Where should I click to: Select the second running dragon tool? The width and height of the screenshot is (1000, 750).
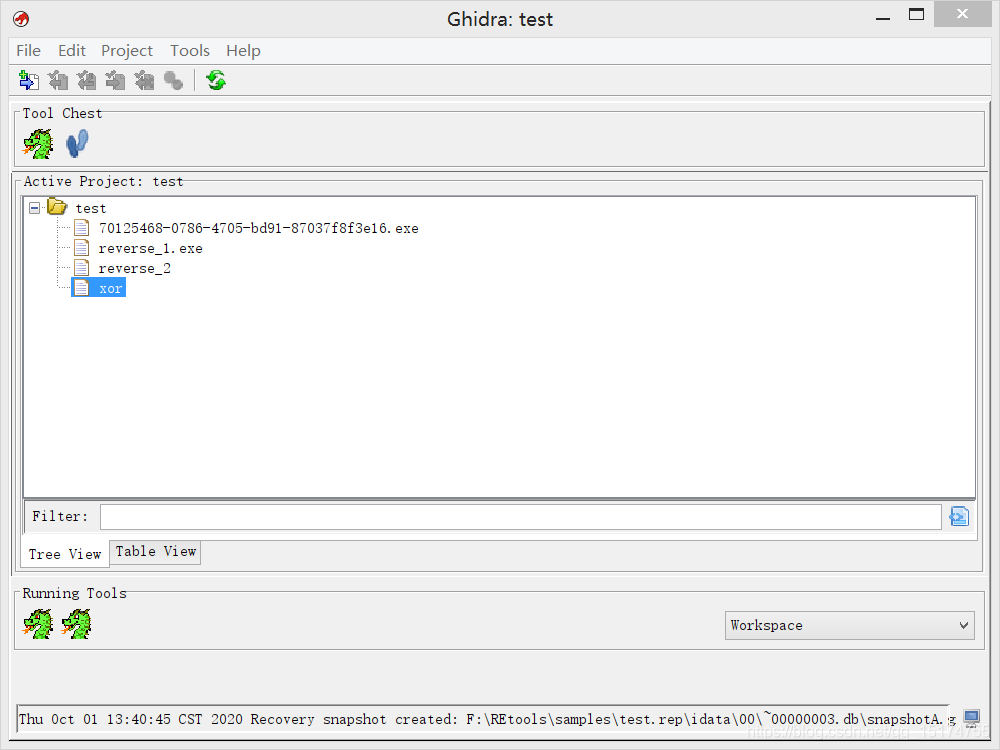(x=77, y=624)
